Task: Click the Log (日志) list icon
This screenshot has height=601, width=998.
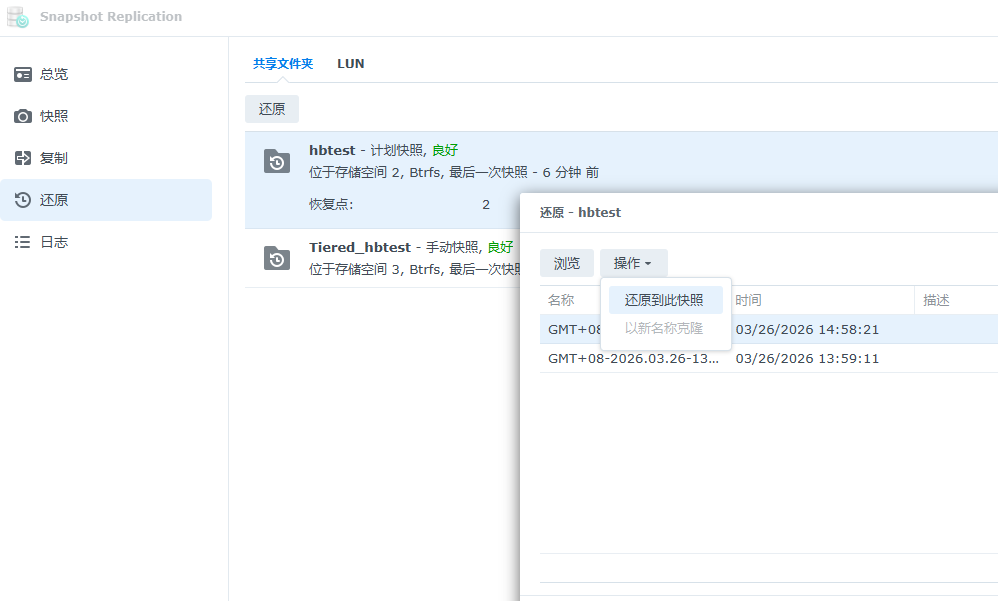Action: 23,243
